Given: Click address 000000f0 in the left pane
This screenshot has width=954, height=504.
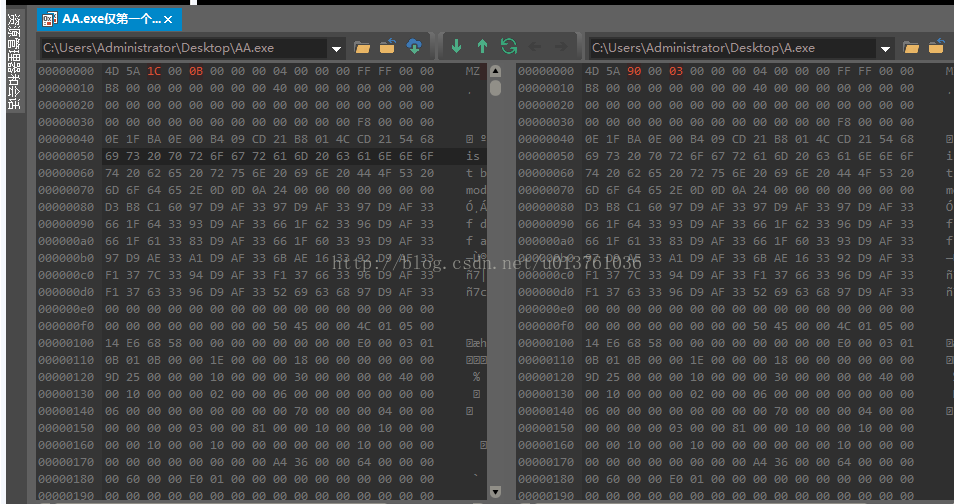Looking at the screenshot, I should pos(66,326).
